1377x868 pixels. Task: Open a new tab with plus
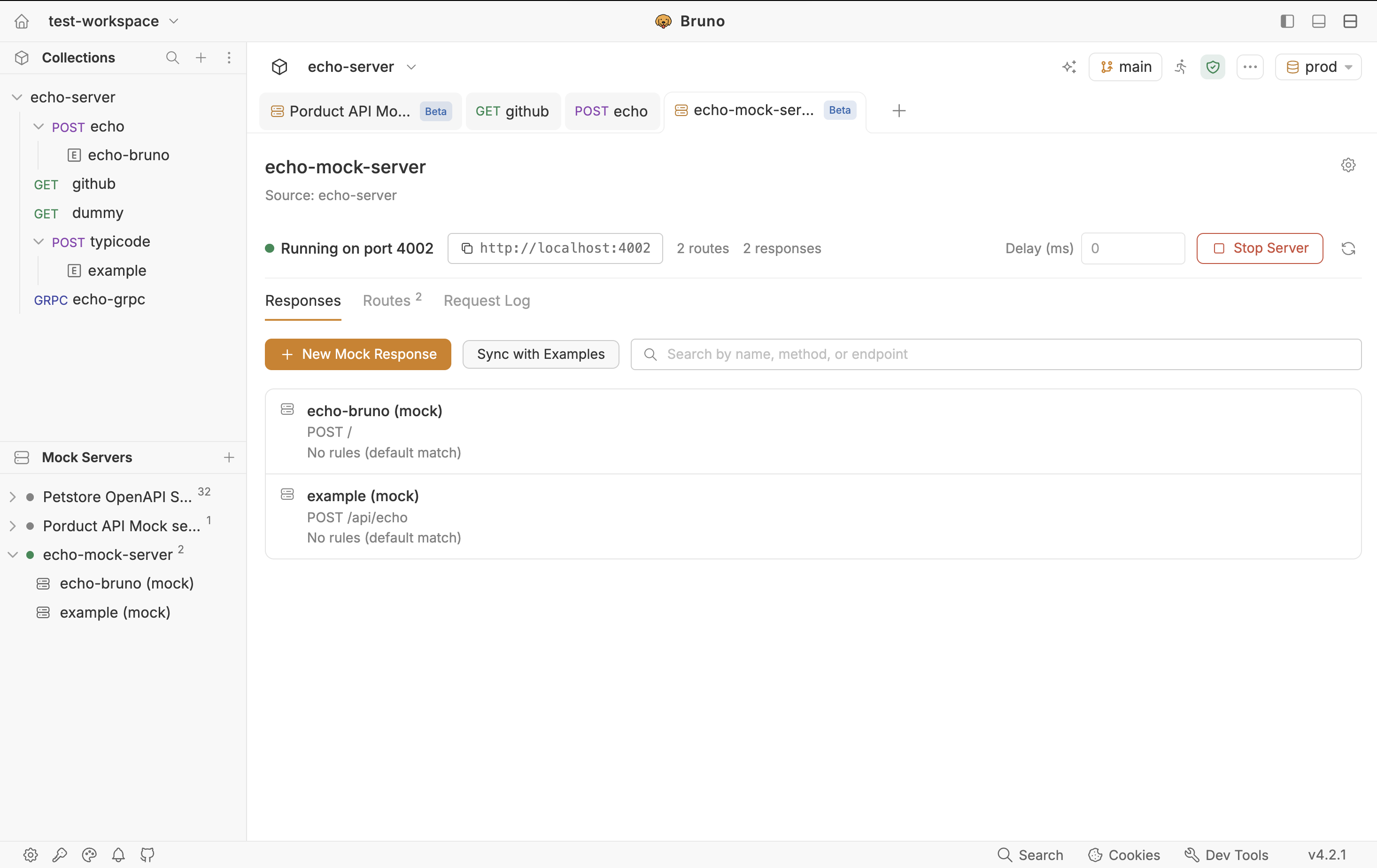[x=899, y=111]
